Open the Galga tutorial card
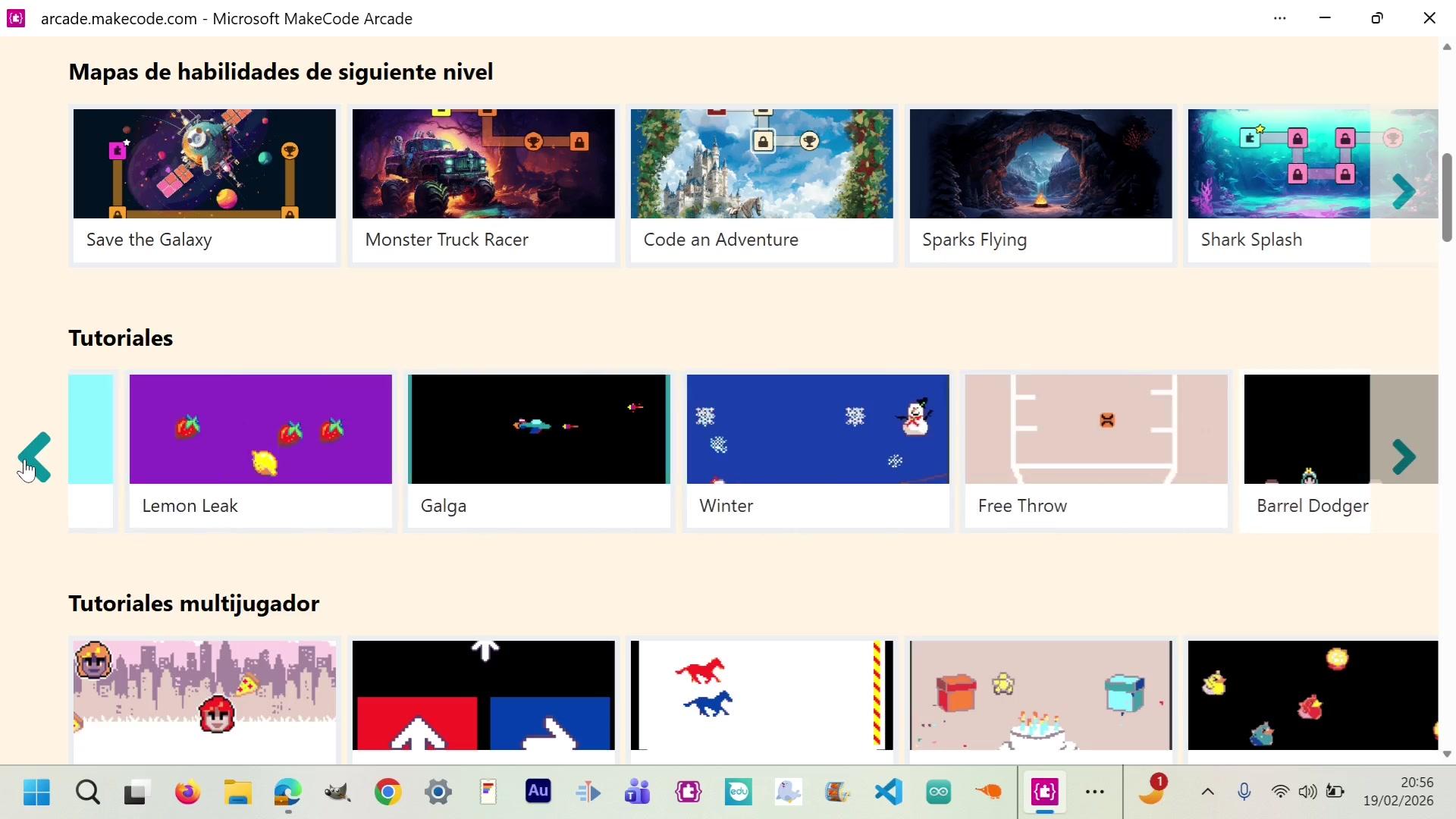This screenshot has height=819, width=1456. click(x=538, y=450)
